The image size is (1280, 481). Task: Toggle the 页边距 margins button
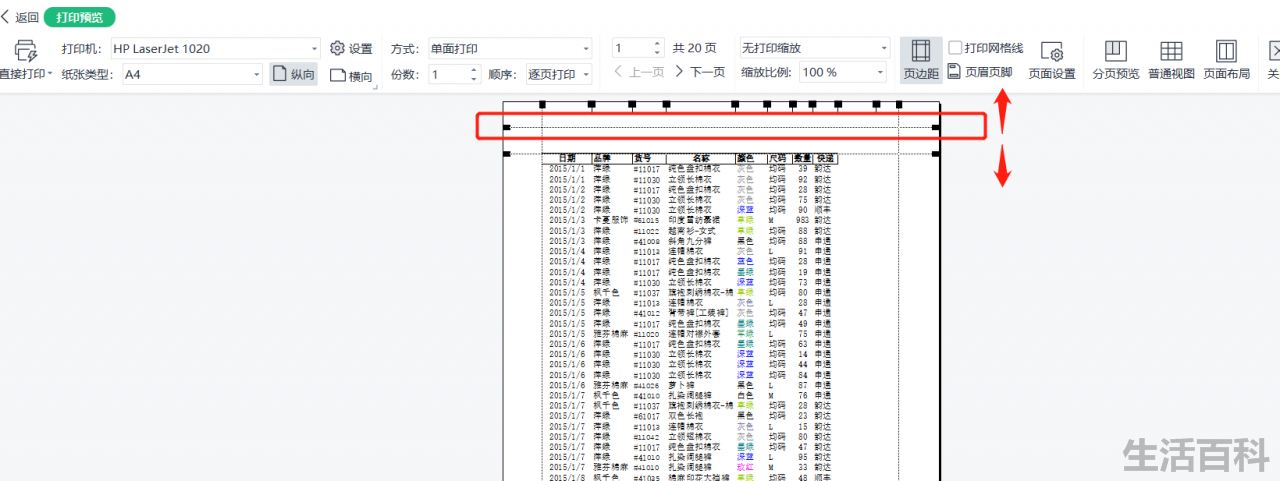click(x=920, y=59)
